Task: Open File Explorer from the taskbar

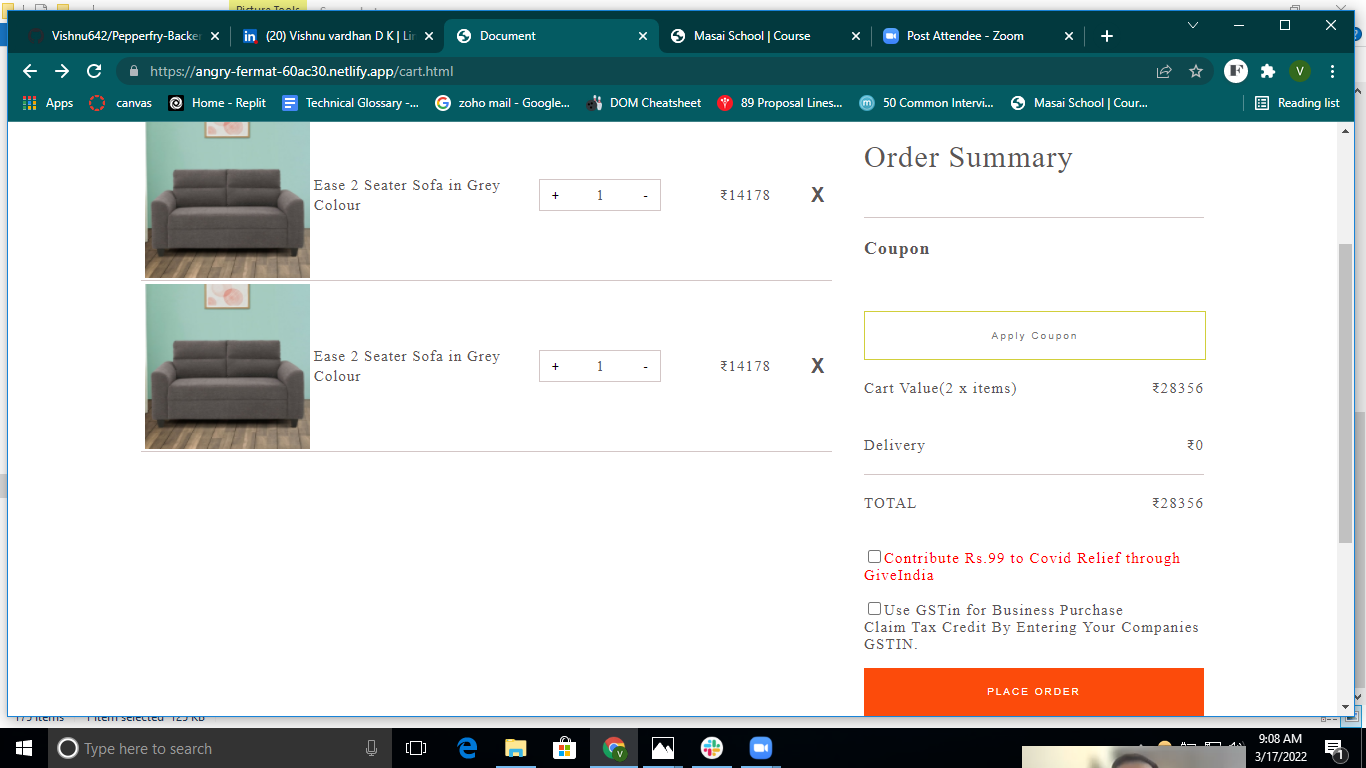Action: tap(516, 748)
